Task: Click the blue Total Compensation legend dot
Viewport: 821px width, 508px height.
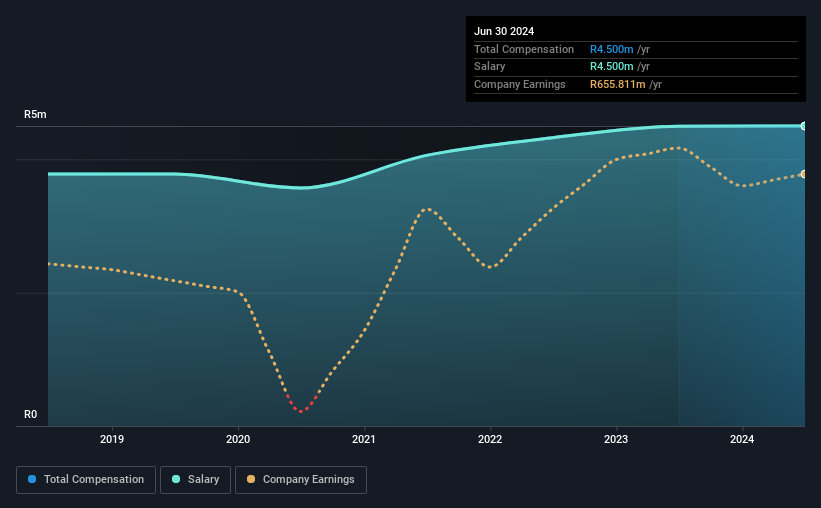Action: click(32, 479)
